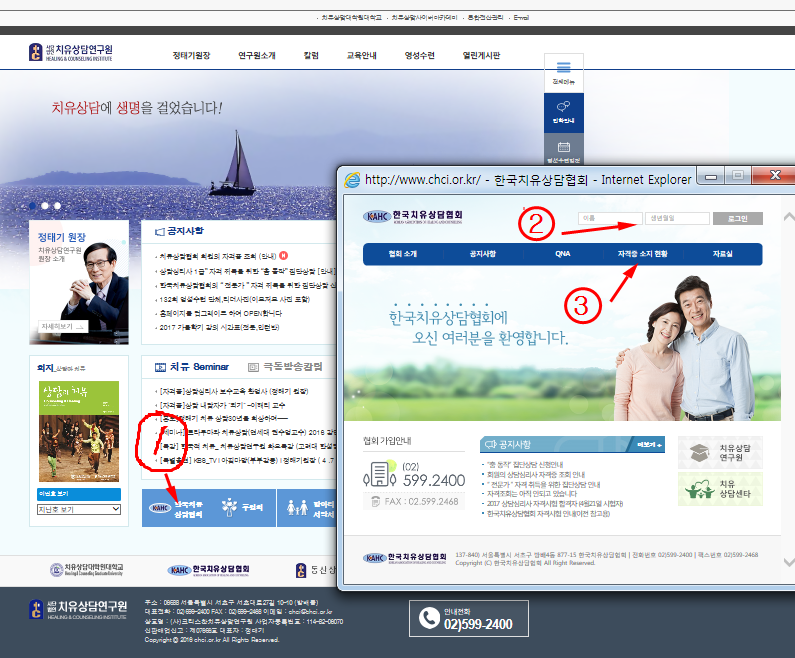Click the KAHC logo in the popup footer
The width and height of the screenshot is (795, 658).
point(405,558)
